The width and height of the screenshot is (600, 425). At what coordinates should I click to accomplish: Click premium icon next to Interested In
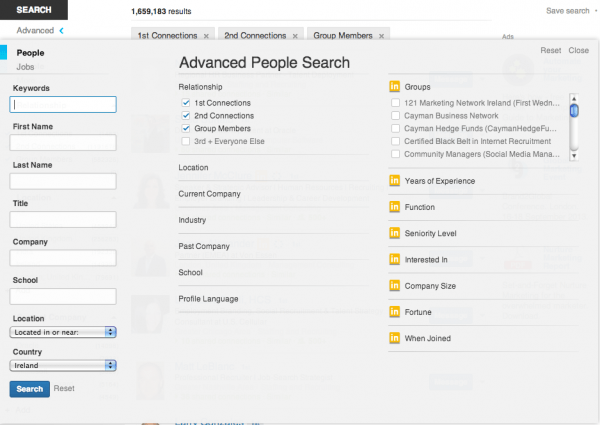pos(395,259)
